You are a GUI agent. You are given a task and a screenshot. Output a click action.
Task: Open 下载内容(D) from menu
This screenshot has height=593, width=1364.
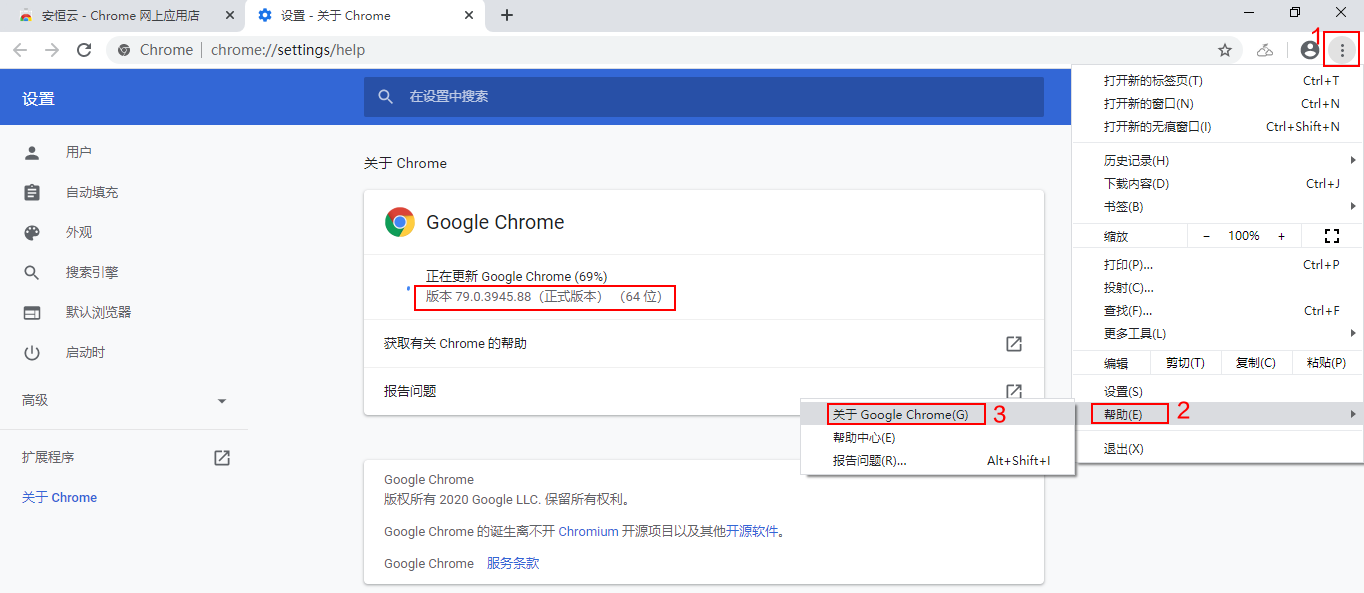[x=1217, y=183]
